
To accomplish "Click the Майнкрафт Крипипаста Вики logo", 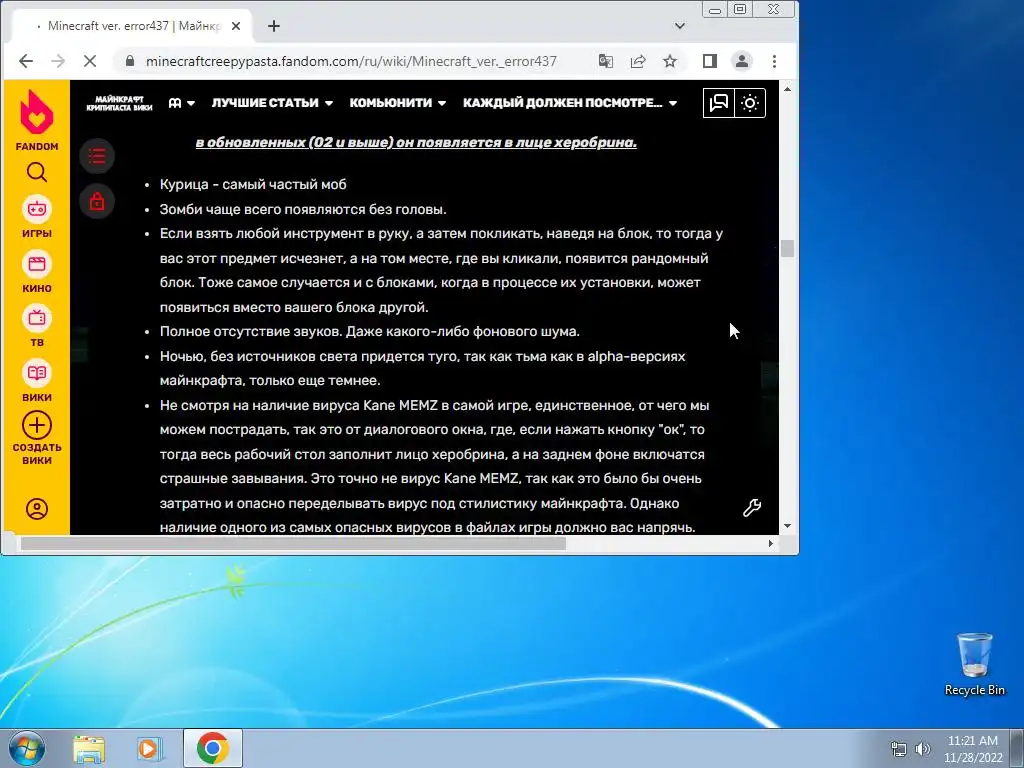I will (x=120, y=103).
